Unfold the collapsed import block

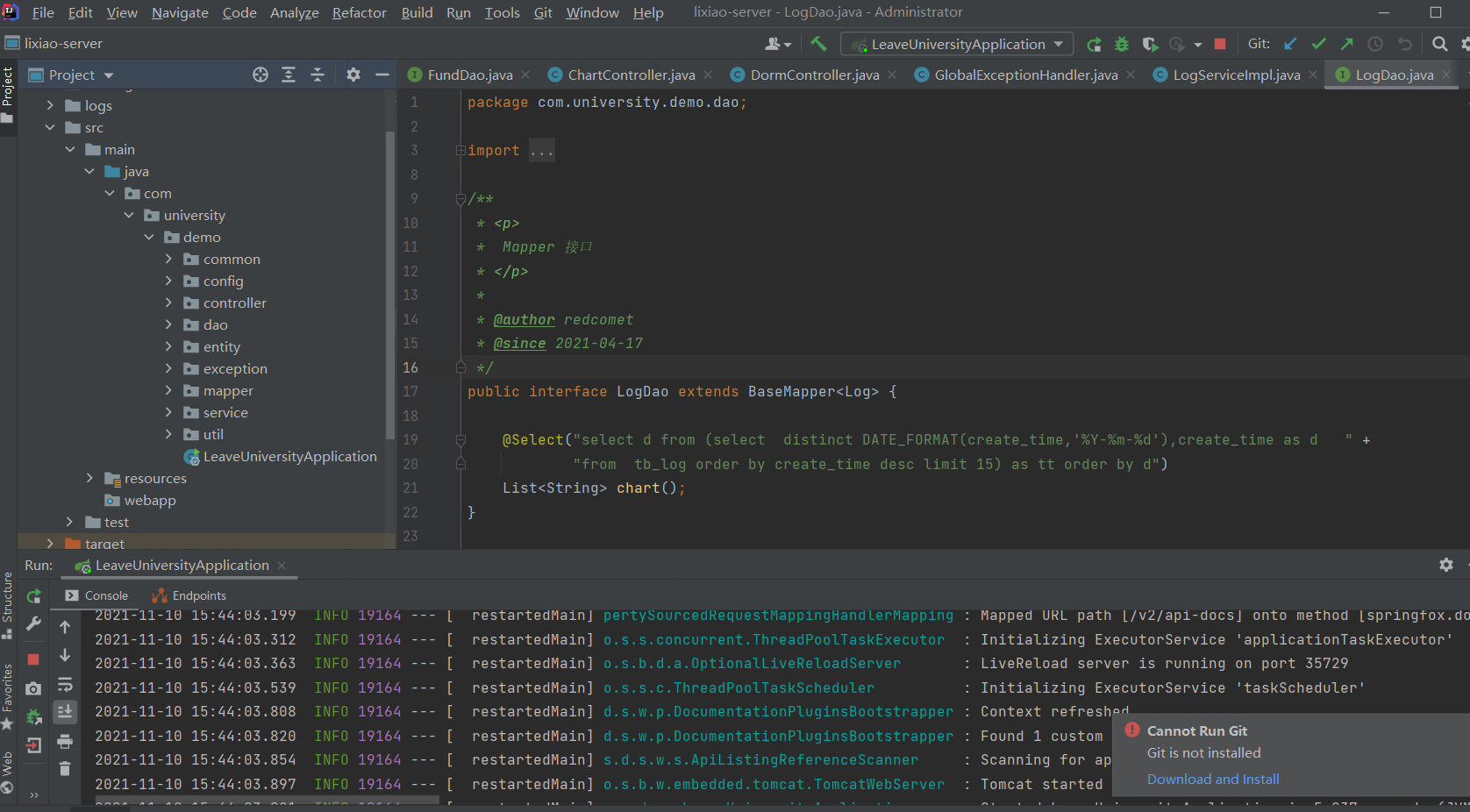click(x=460, y=151)
